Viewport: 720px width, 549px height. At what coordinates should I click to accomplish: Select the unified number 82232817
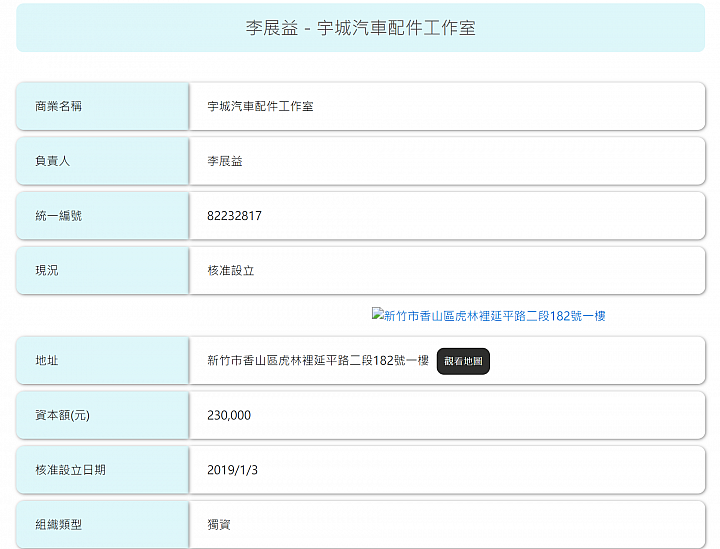[x=234, y=216]
